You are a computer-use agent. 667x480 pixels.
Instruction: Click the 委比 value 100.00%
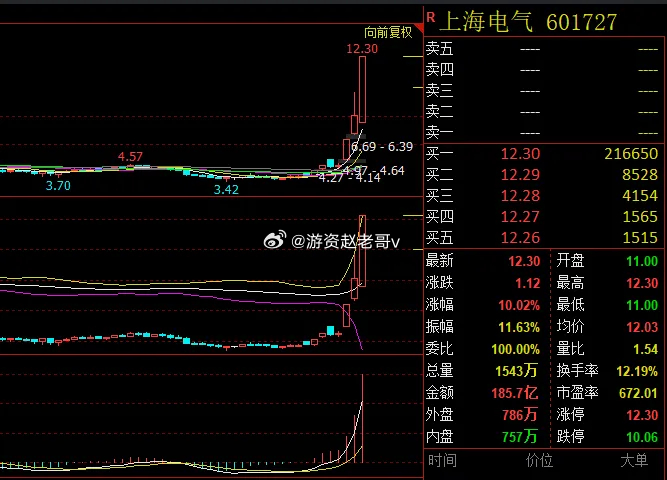[x=516, y=349]
